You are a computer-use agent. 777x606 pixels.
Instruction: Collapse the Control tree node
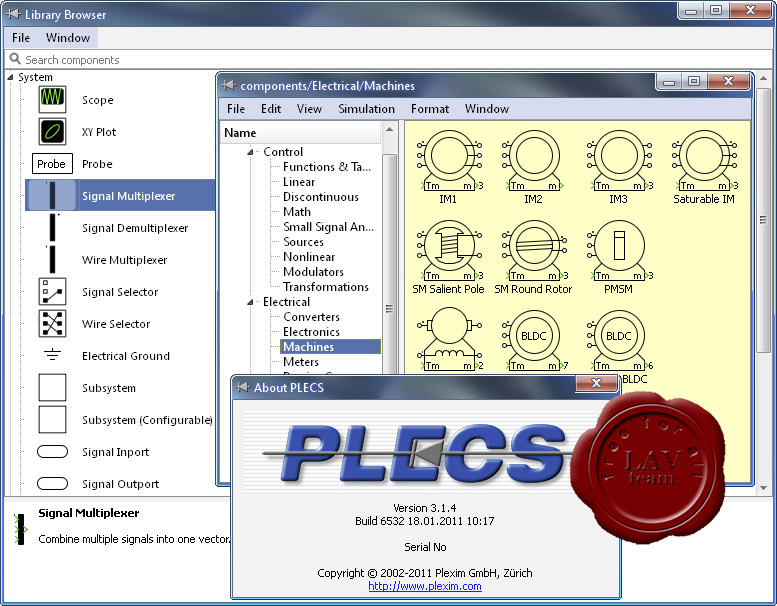point(251,152)
